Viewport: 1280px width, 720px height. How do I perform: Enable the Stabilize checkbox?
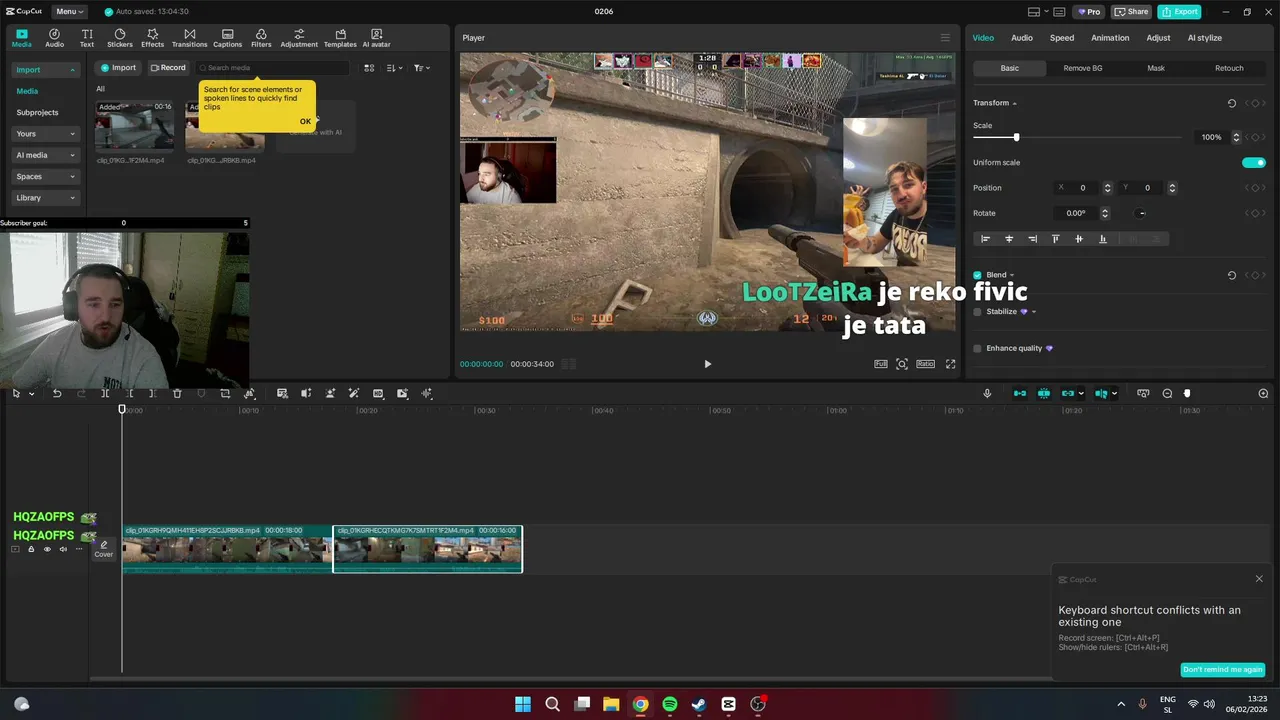pyautogui.click(x=977, y=312)
